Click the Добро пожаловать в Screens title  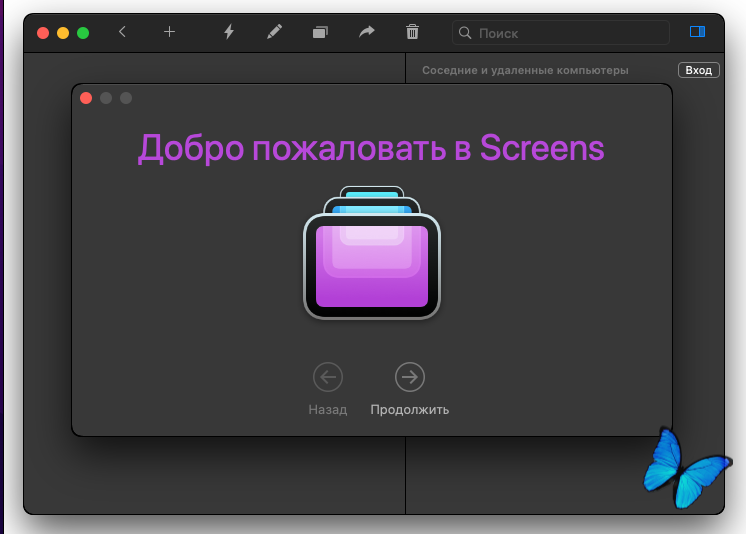[x=371, y=148]
